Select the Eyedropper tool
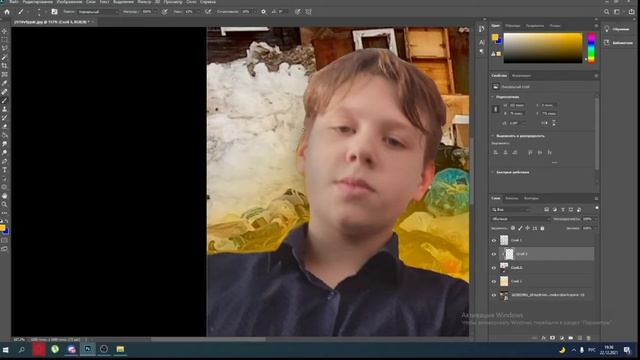Viewport: 640px width, 360px height. click(x=4, y=83)
